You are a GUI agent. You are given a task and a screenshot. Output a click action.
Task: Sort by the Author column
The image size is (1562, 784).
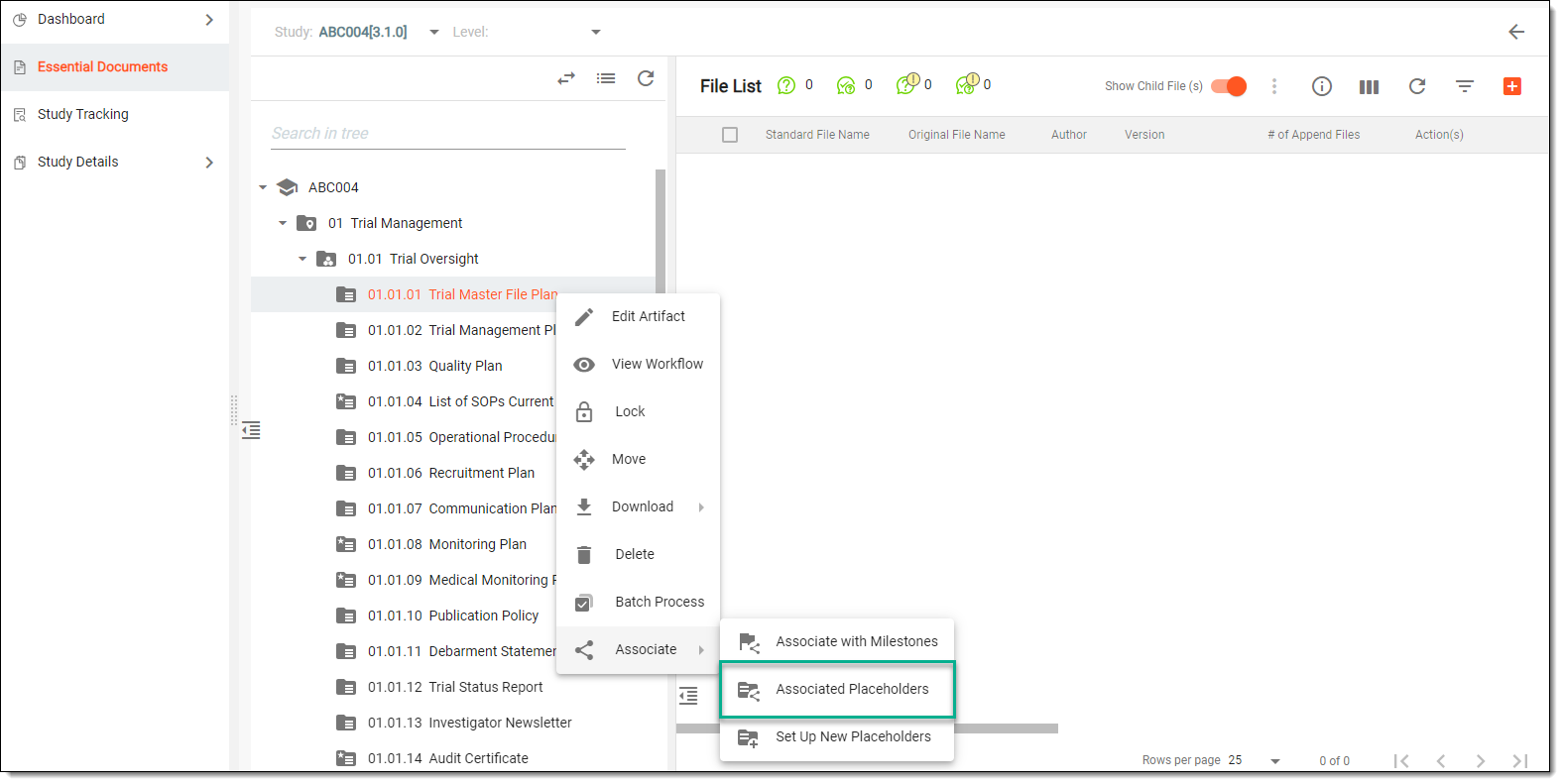pyautogui.click(x=1068, y=135)
